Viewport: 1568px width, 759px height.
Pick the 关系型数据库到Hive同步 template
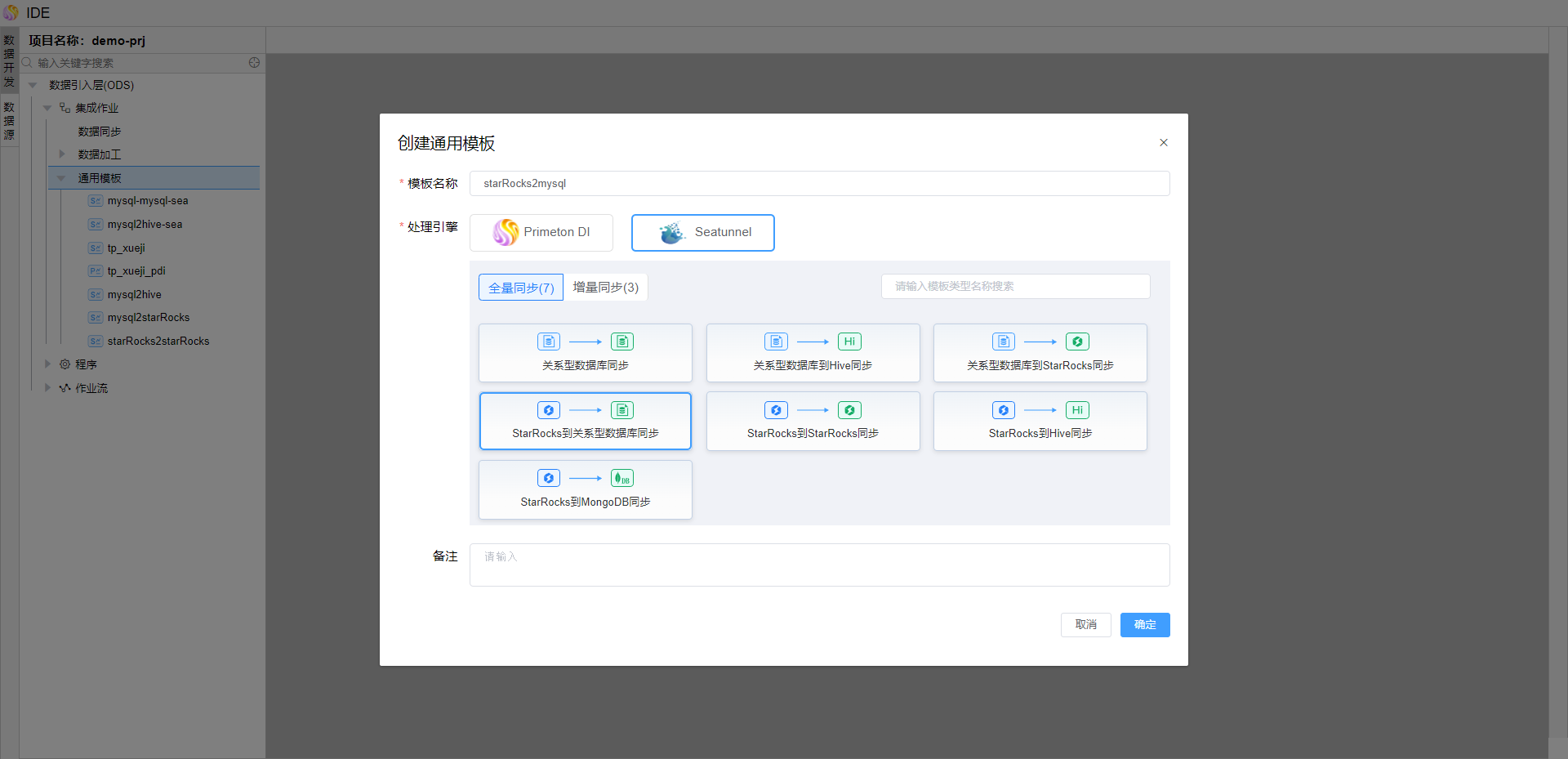(813, 353)
